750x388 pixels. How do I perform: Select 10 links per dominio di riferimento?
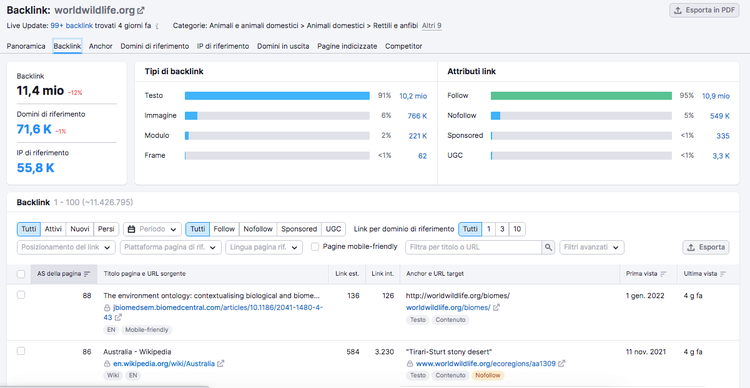(517, 229)
